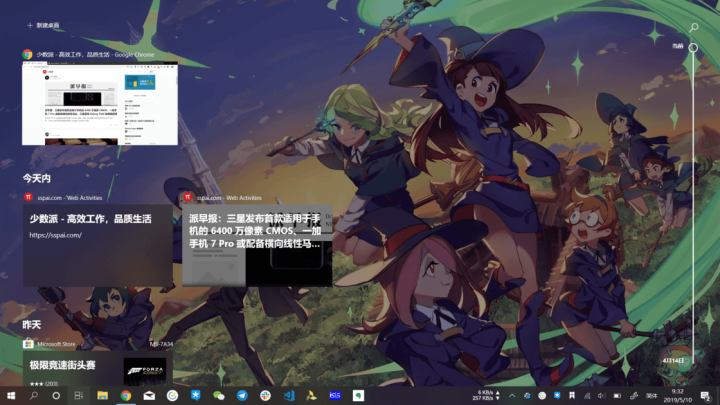Open Cortana circle icon

(x=56, y=395)
